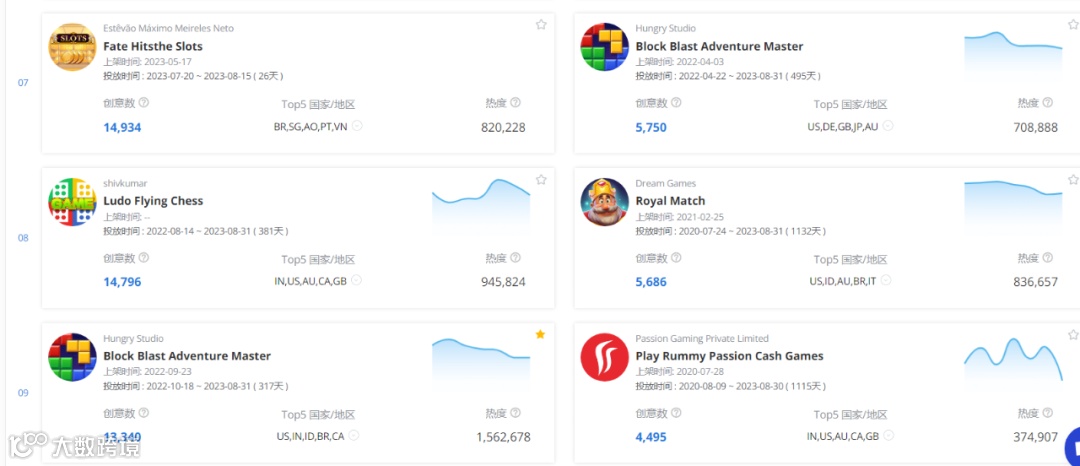Show 热度 help icon in Play Rummy card
1080x466 pixels.
(x=1048, y=413)
